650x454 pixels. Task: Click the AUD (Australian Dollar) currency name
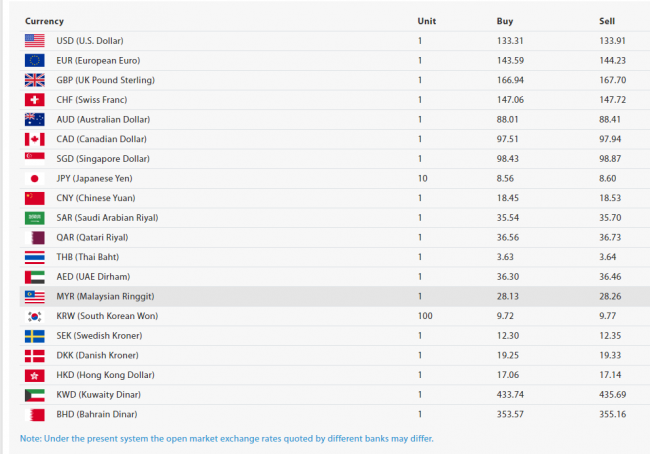pos(104,119)
